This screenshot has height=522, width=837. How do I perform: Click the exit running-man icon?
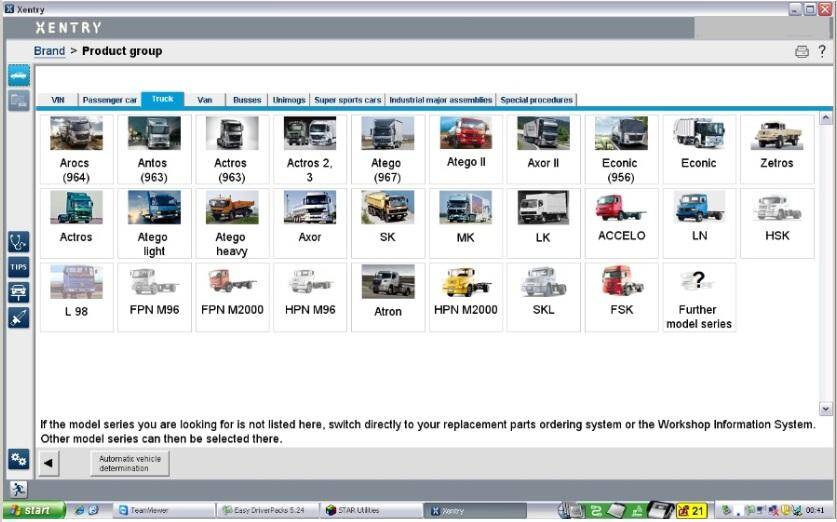click(19, 488)
